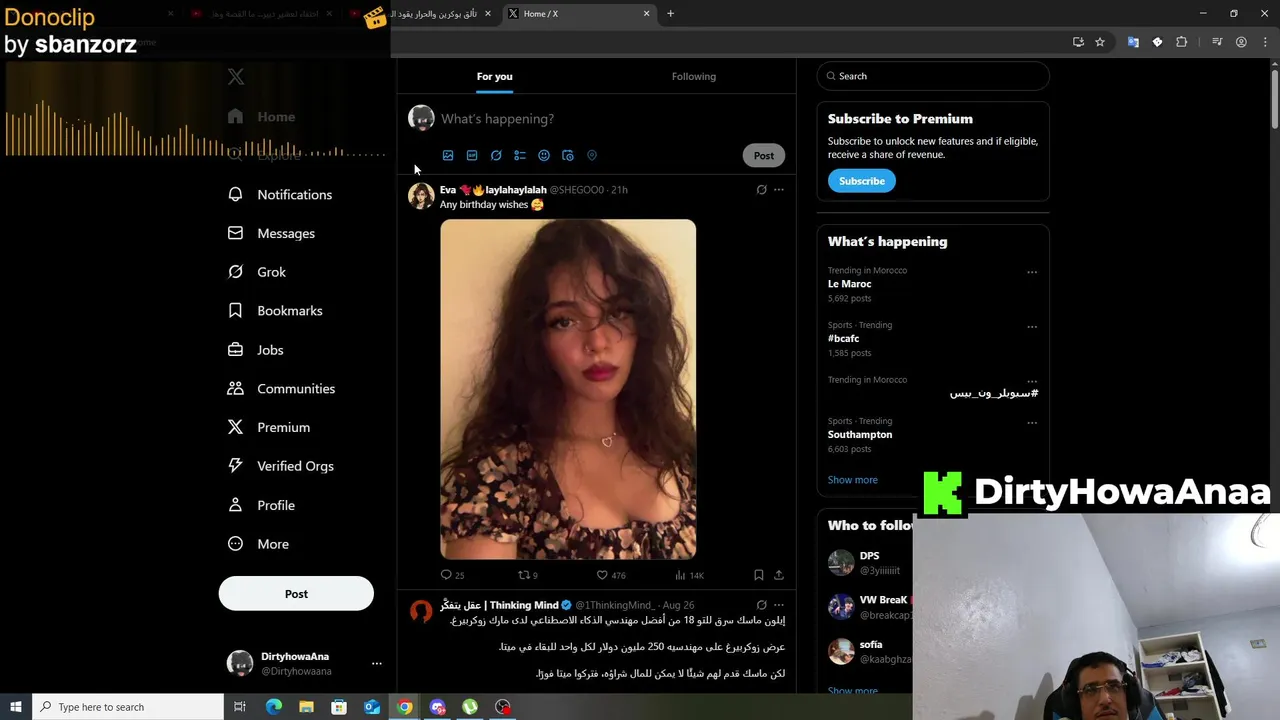The image size is (1280, 720).
Task: Click the taskbar search box
Action: [128, 707]
